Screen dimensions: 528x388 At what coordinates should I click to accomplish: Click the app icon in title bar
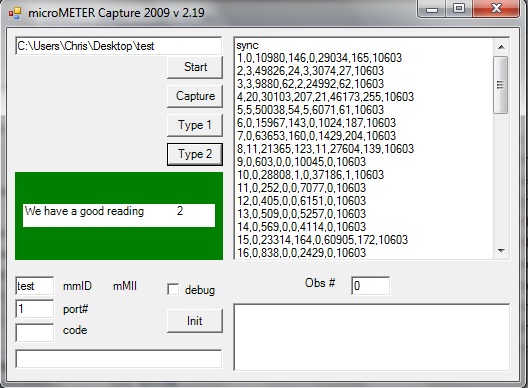[15, 13]
